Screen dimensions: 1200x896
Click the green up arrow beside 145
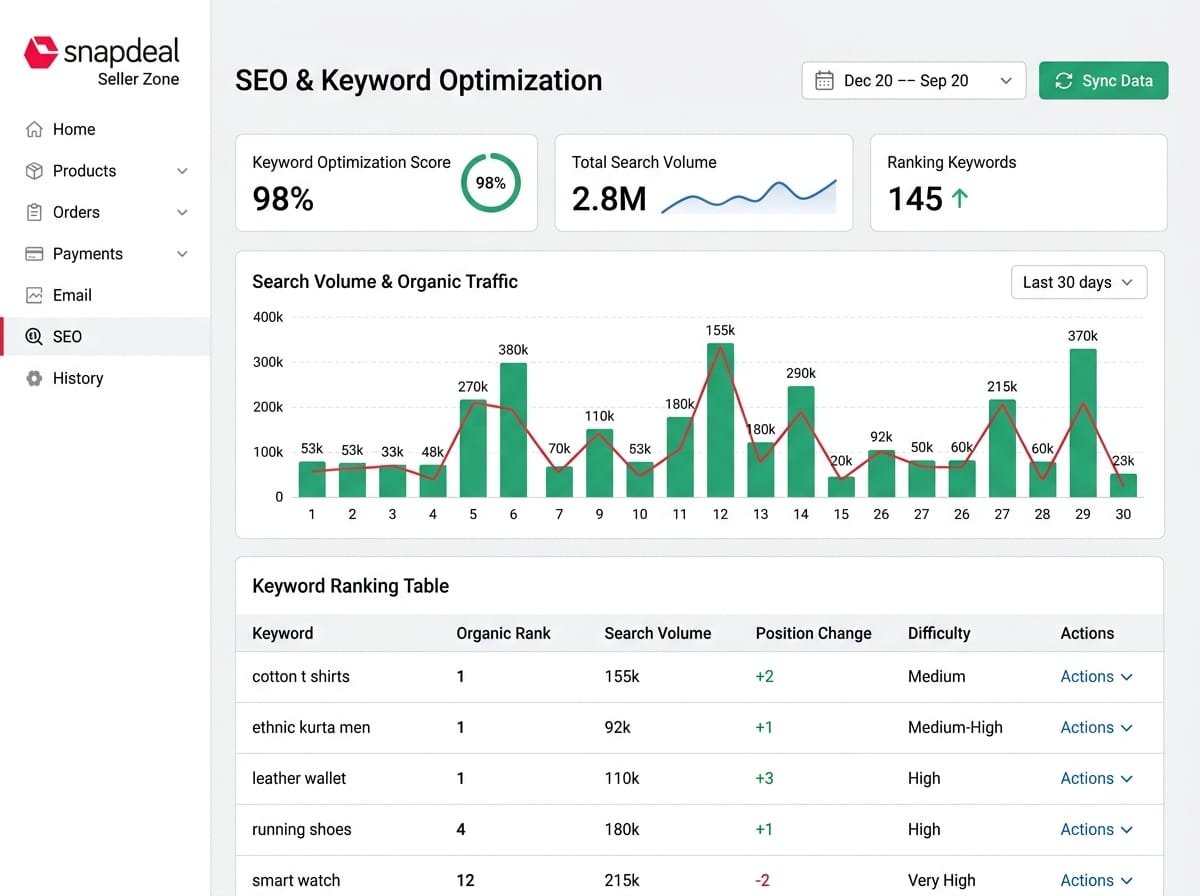pos(960,199)
